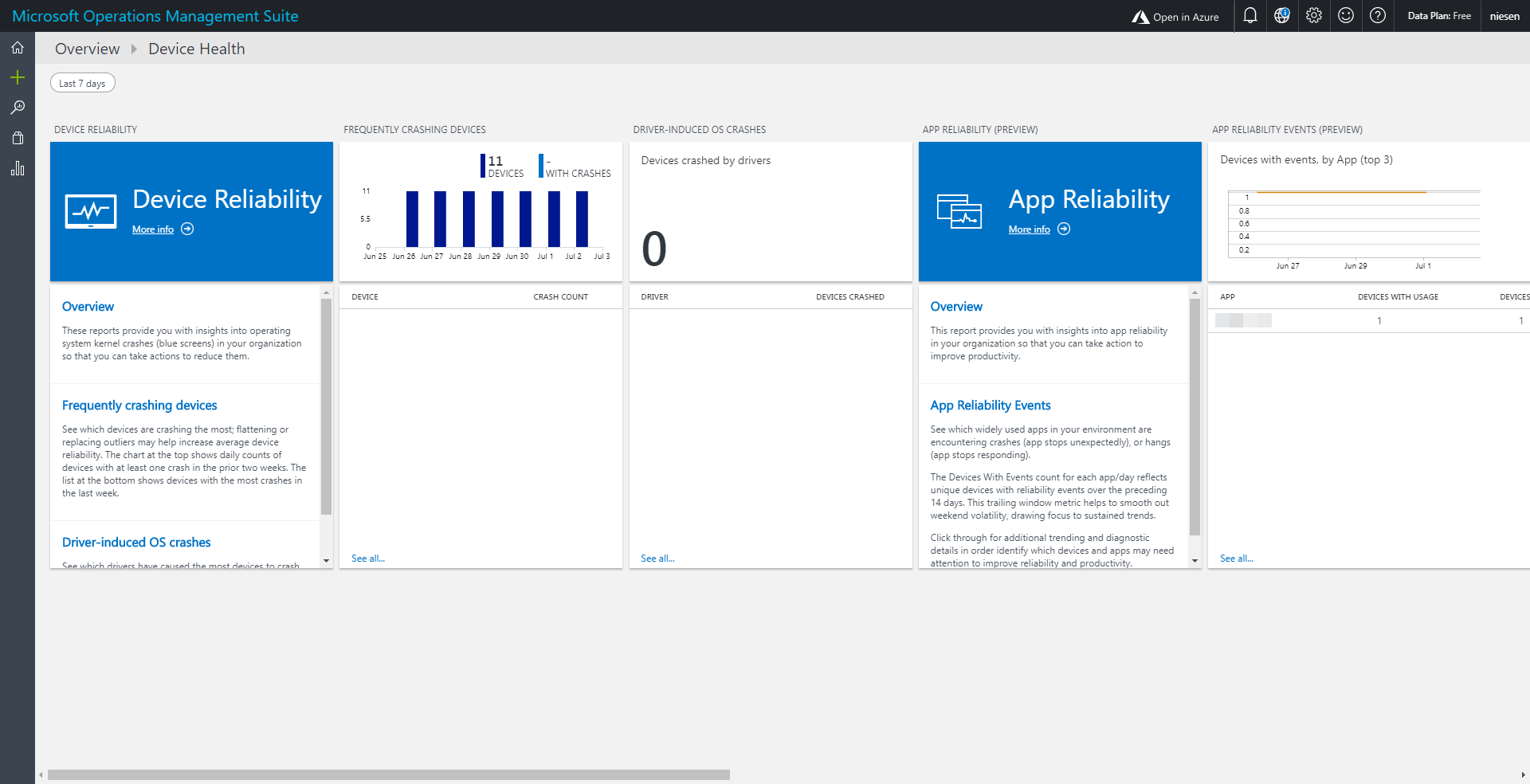Screen dimensions: 1530x784
Task: Click App Reliability windows icon
Action: 959,211
